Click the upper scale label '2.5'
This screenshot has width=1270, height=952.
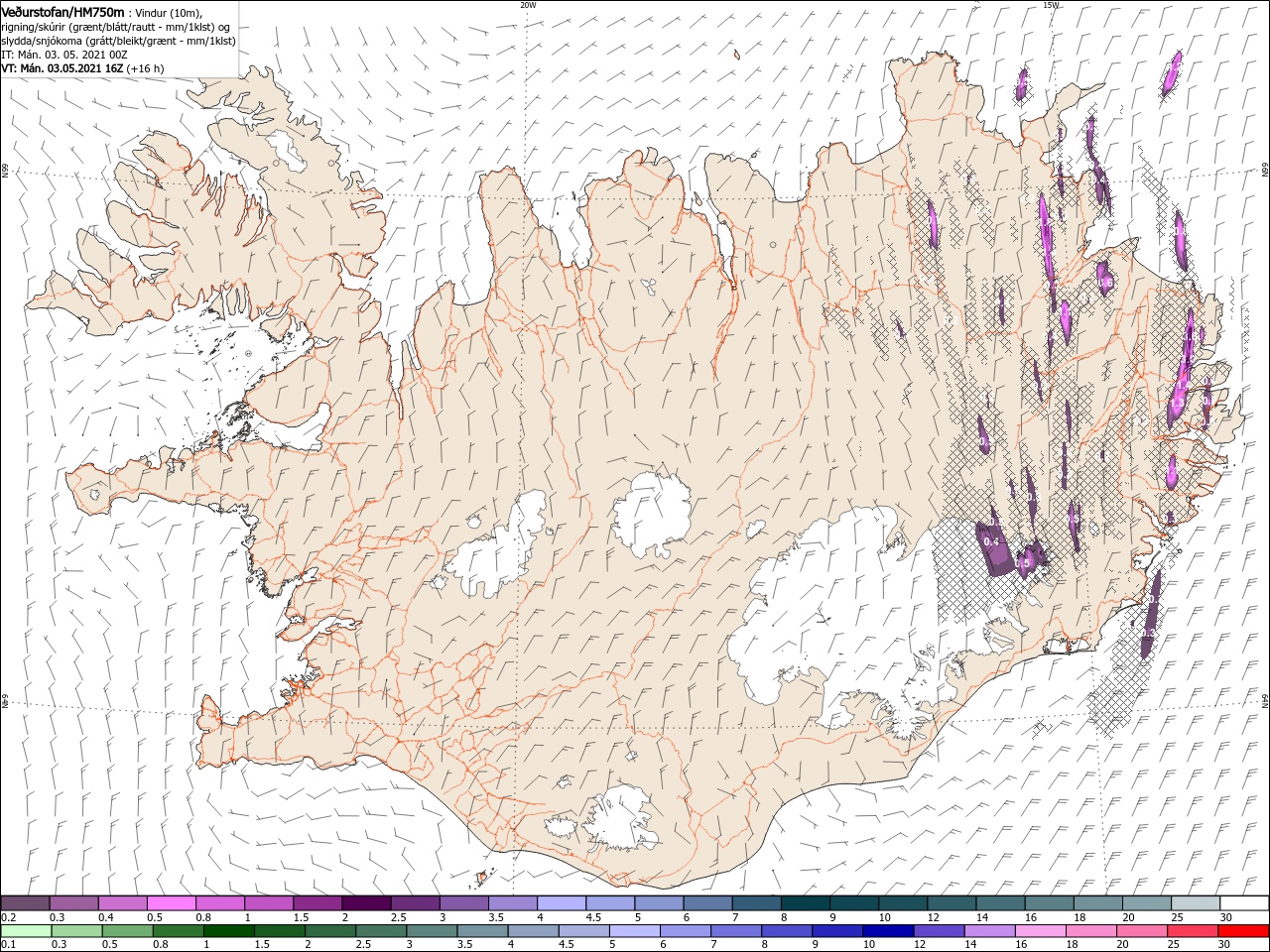pos(398,917)
